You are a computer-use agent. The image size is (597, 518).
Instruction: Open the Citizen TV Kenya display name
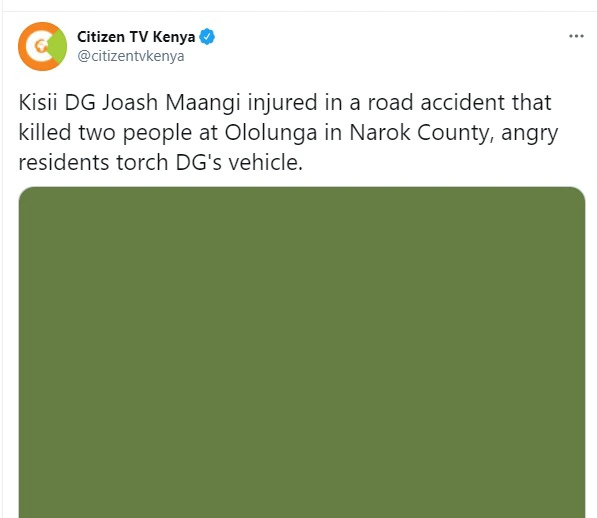[136, 37]
